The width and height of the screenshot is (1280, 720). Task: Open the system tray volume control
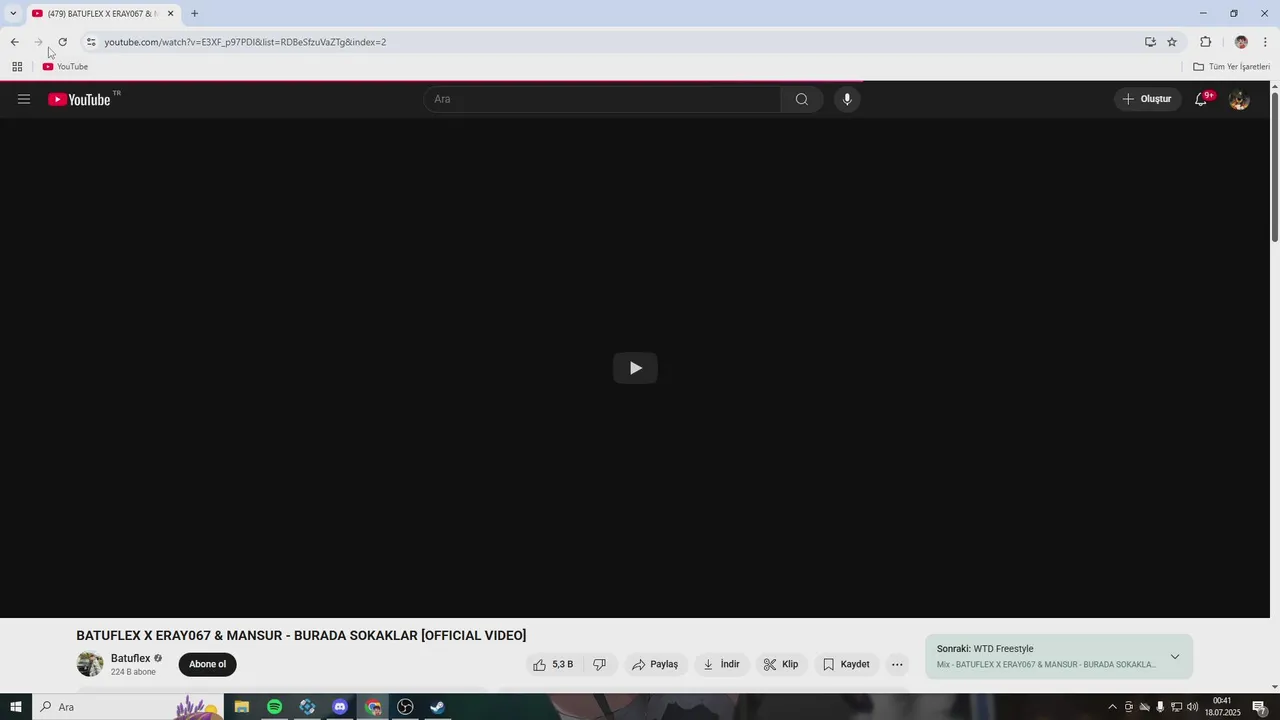coord(1192,707)
